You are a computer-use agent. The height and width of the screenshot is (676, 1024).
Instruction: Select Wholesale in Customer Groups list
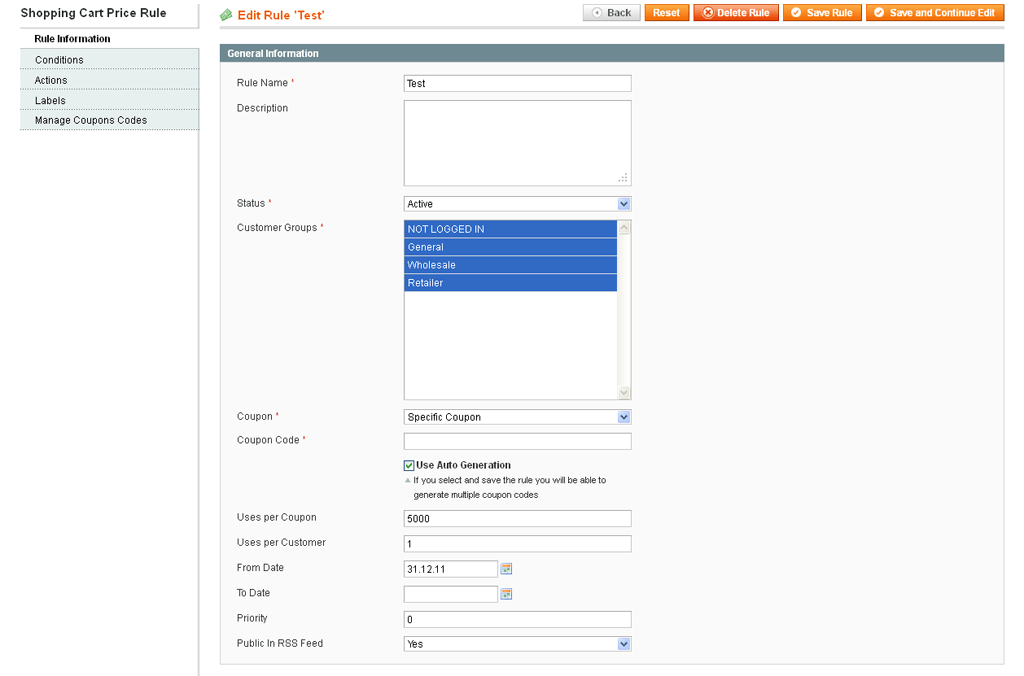pos(510,265)
